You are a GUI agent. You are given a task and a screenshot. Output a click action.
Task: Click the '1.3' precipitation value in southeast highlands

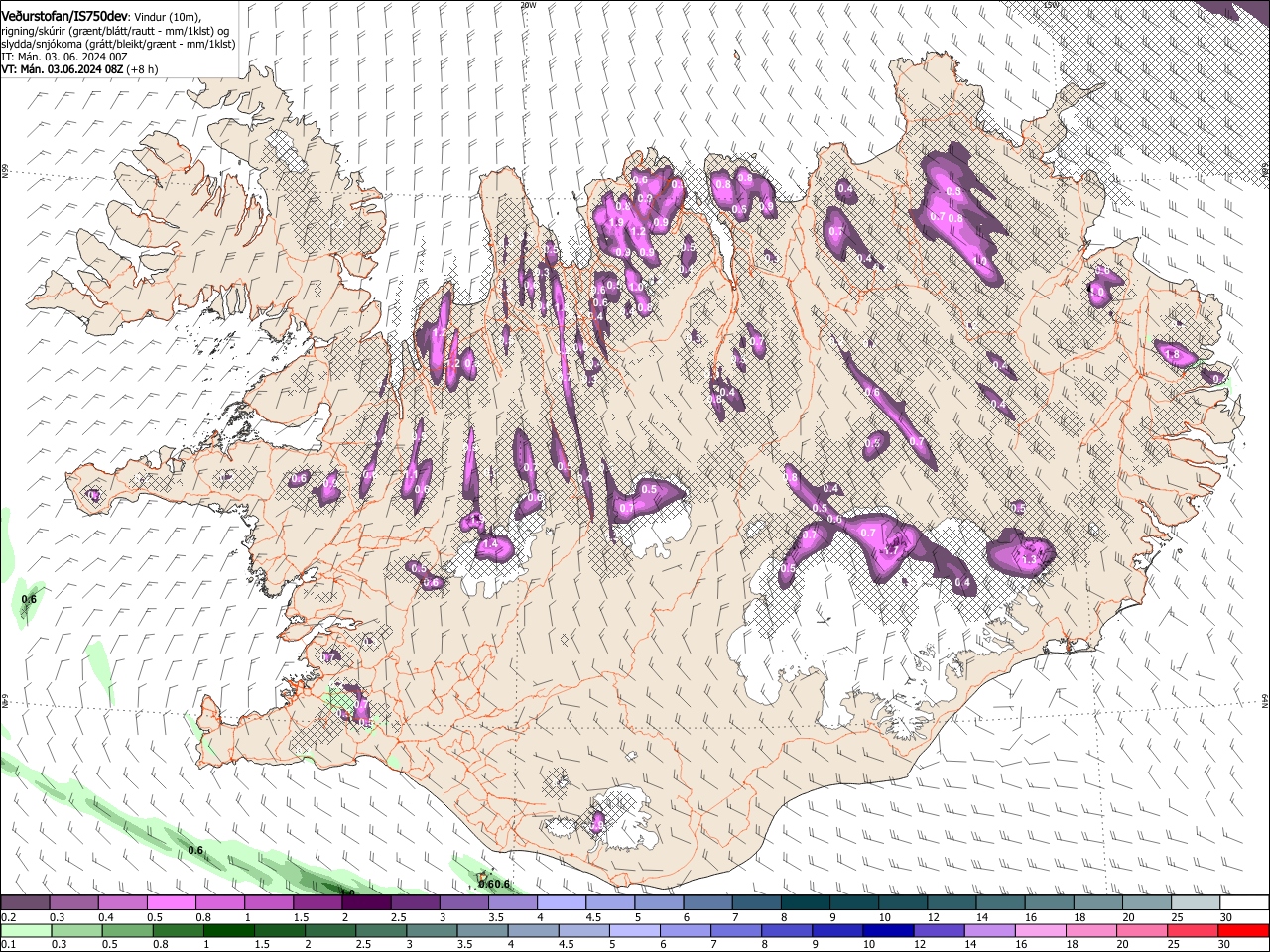pos(1029,560)
